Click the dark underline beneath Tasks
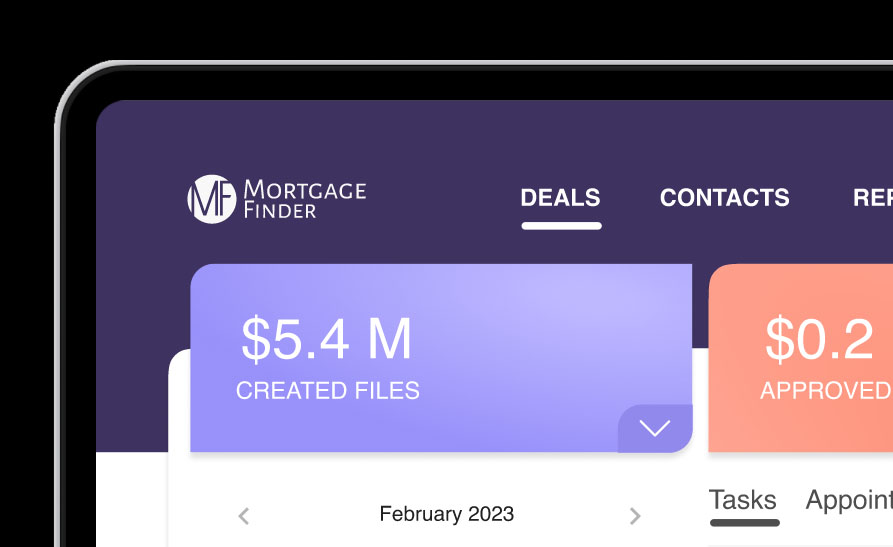Viewport: 893px width, 547px height. (x=745, y=522)
